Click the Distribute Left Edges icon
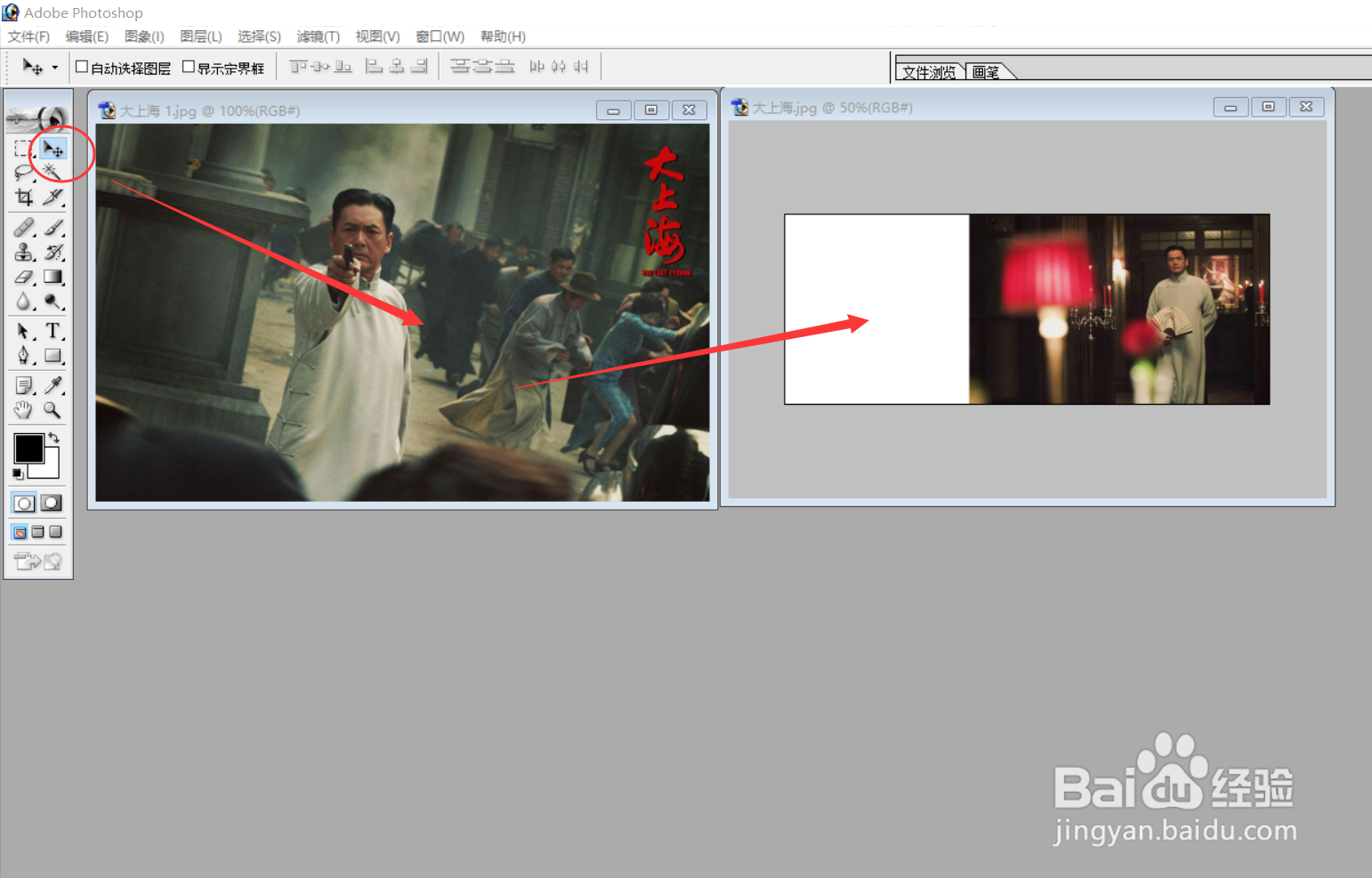Image resolution: width=1372 pixels, height=878 pixels. point(537,67)
